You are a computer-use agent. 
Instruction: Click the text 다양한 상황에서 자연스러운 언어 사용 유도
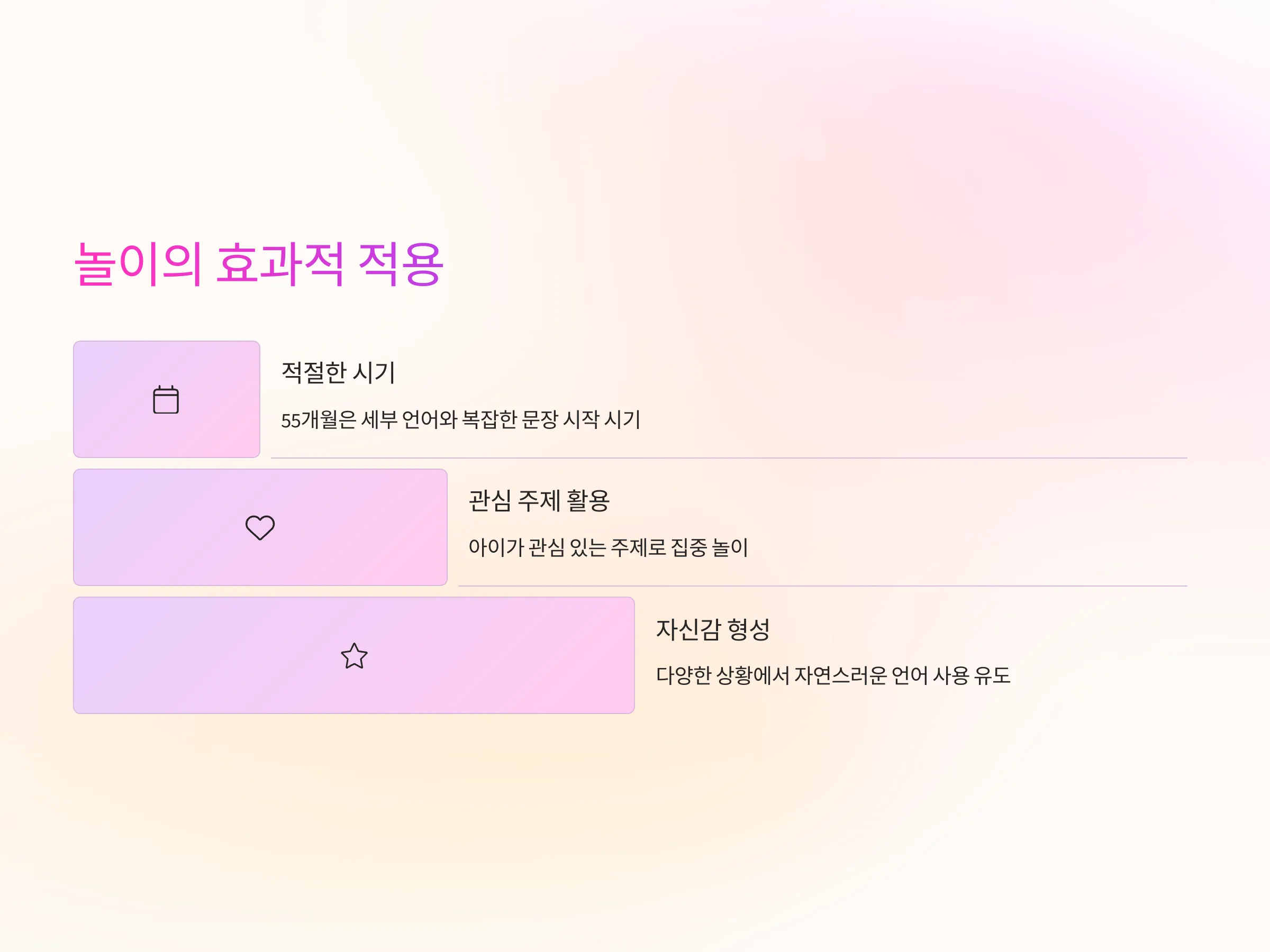833,675
